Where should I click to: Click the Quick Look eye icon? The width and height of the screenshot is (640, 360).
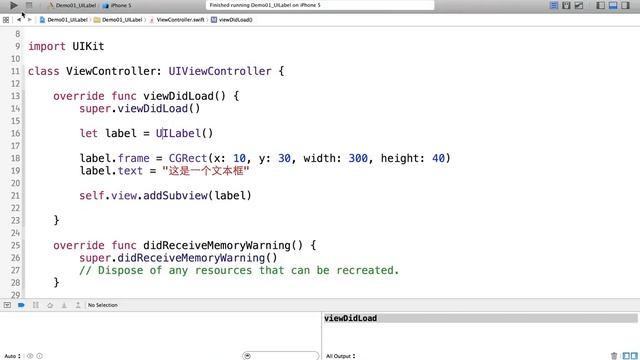pos(30,356)
